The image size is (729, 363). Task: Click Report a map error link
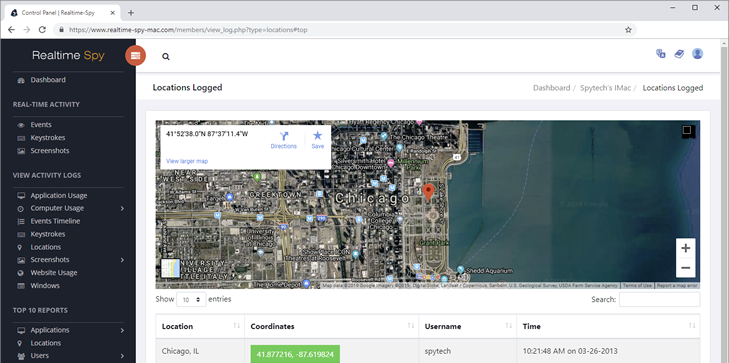click(x=676, y=285)
